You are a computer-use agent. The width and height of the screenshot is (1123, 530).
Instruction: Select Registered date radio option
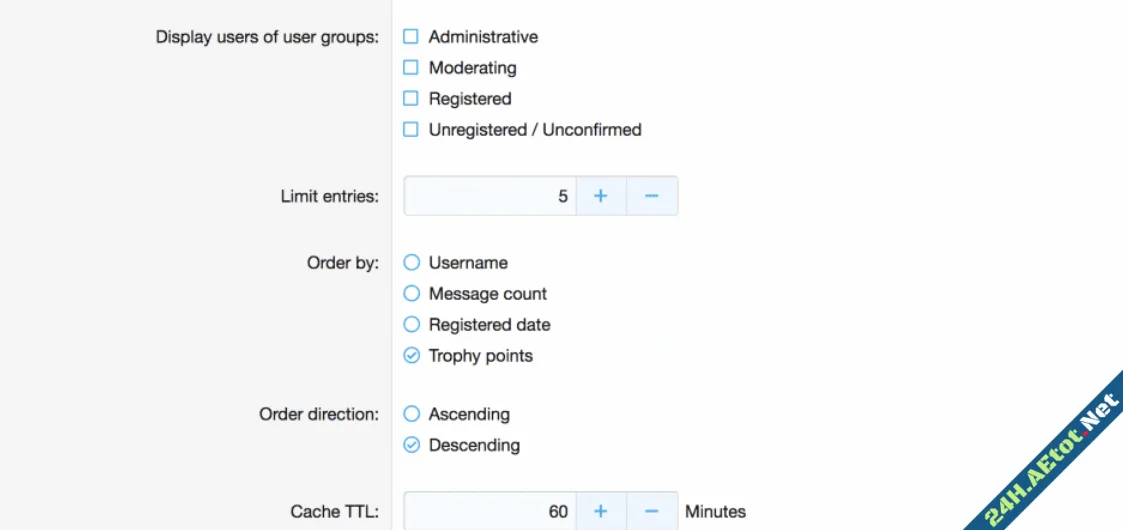[x=411, y=325]
